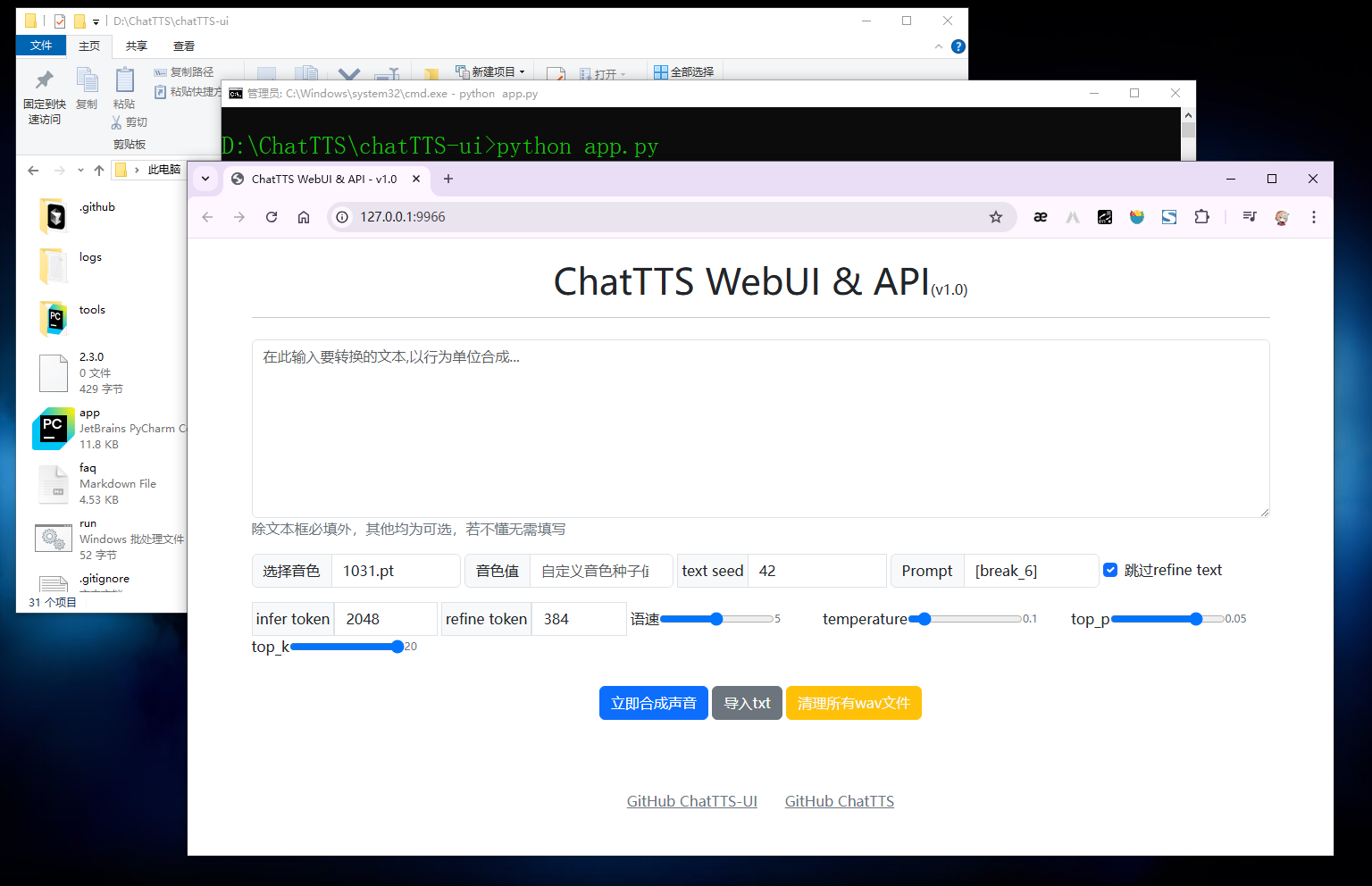Open the Explorer recent locations dropdown arrow

80,170
